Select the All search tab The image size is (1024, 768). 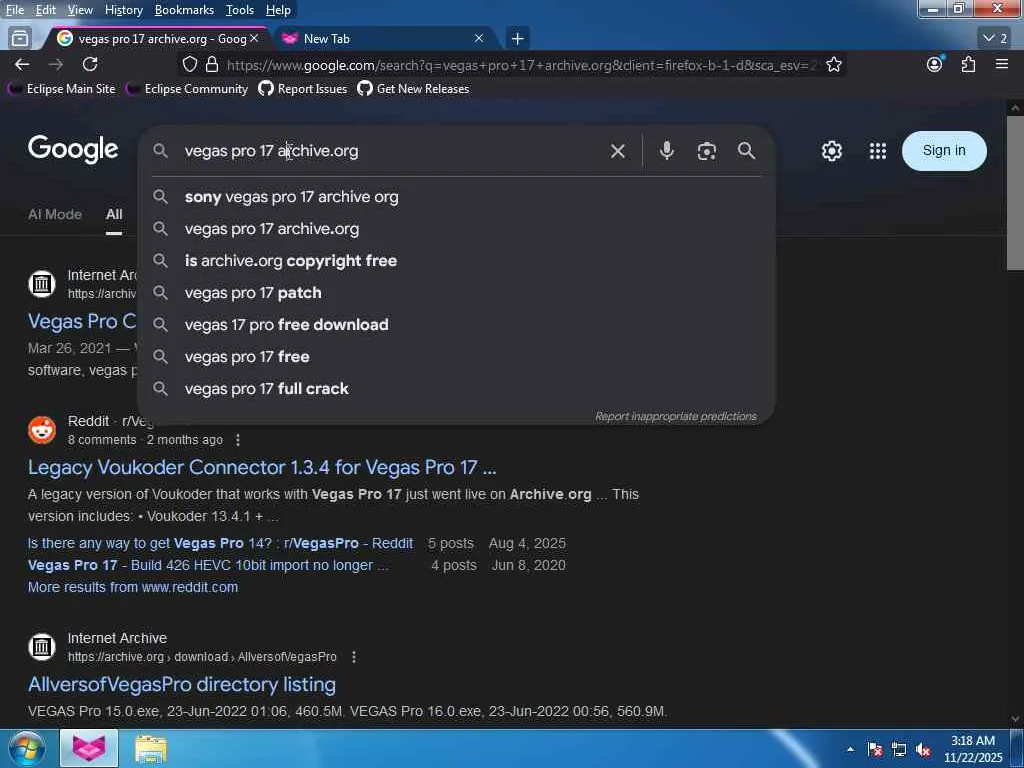point(114,214)
